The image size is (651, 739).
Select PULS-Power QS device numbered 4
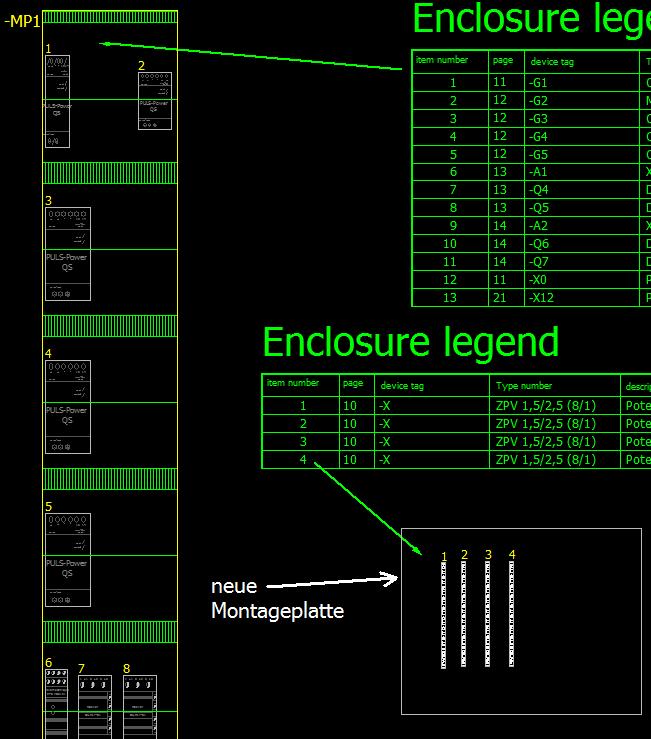[68, 407]
